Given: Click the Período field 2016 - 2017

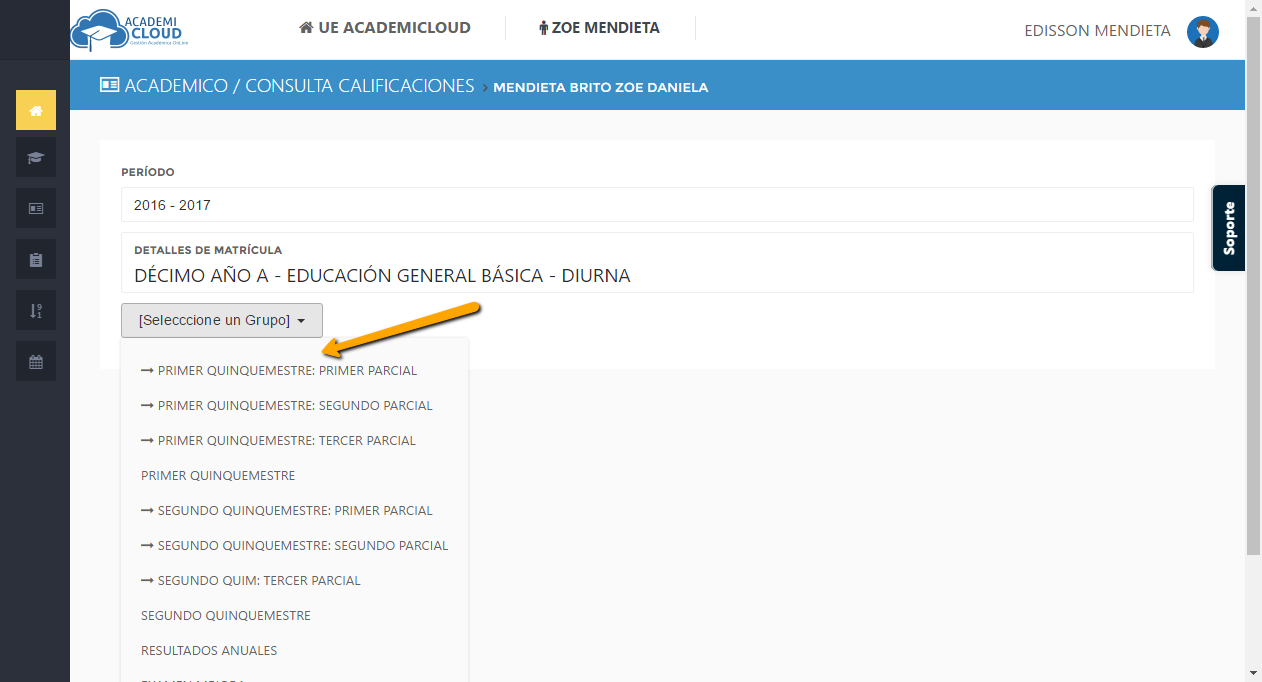Looking at the screenshot, I should [x=657, y=205].
